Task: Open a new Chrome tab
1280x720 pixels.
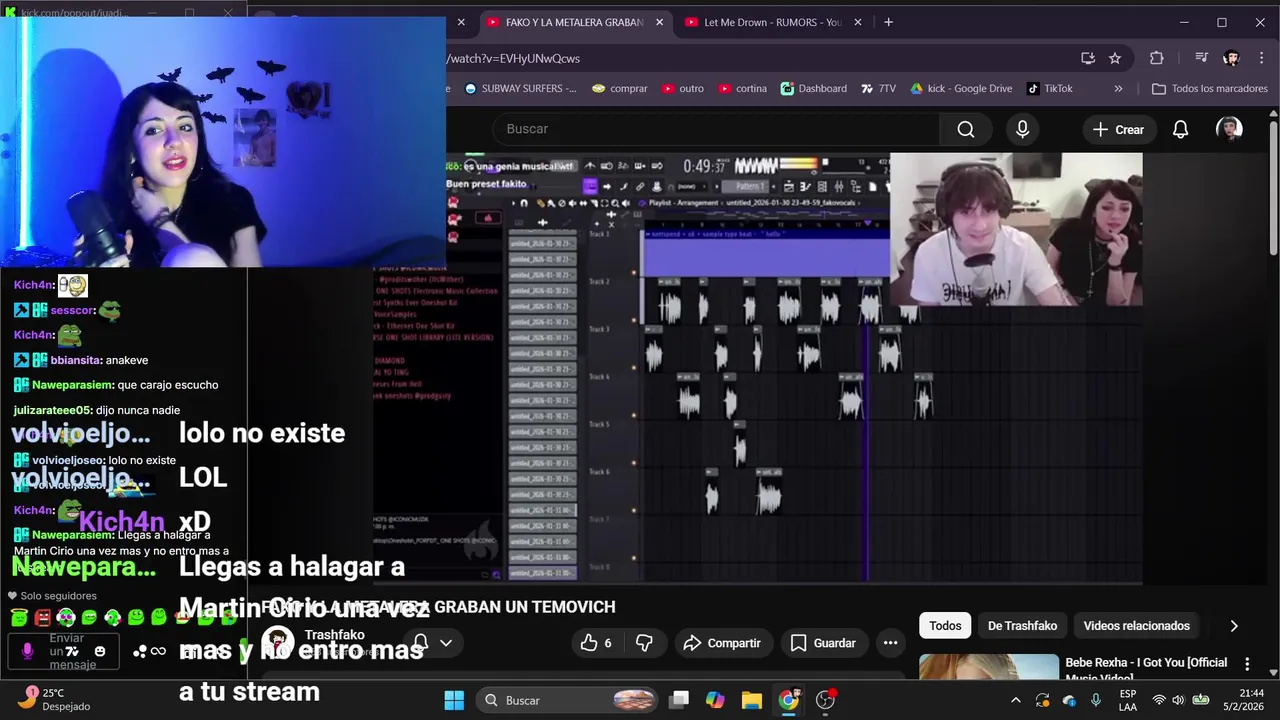Action: [888, 22]
